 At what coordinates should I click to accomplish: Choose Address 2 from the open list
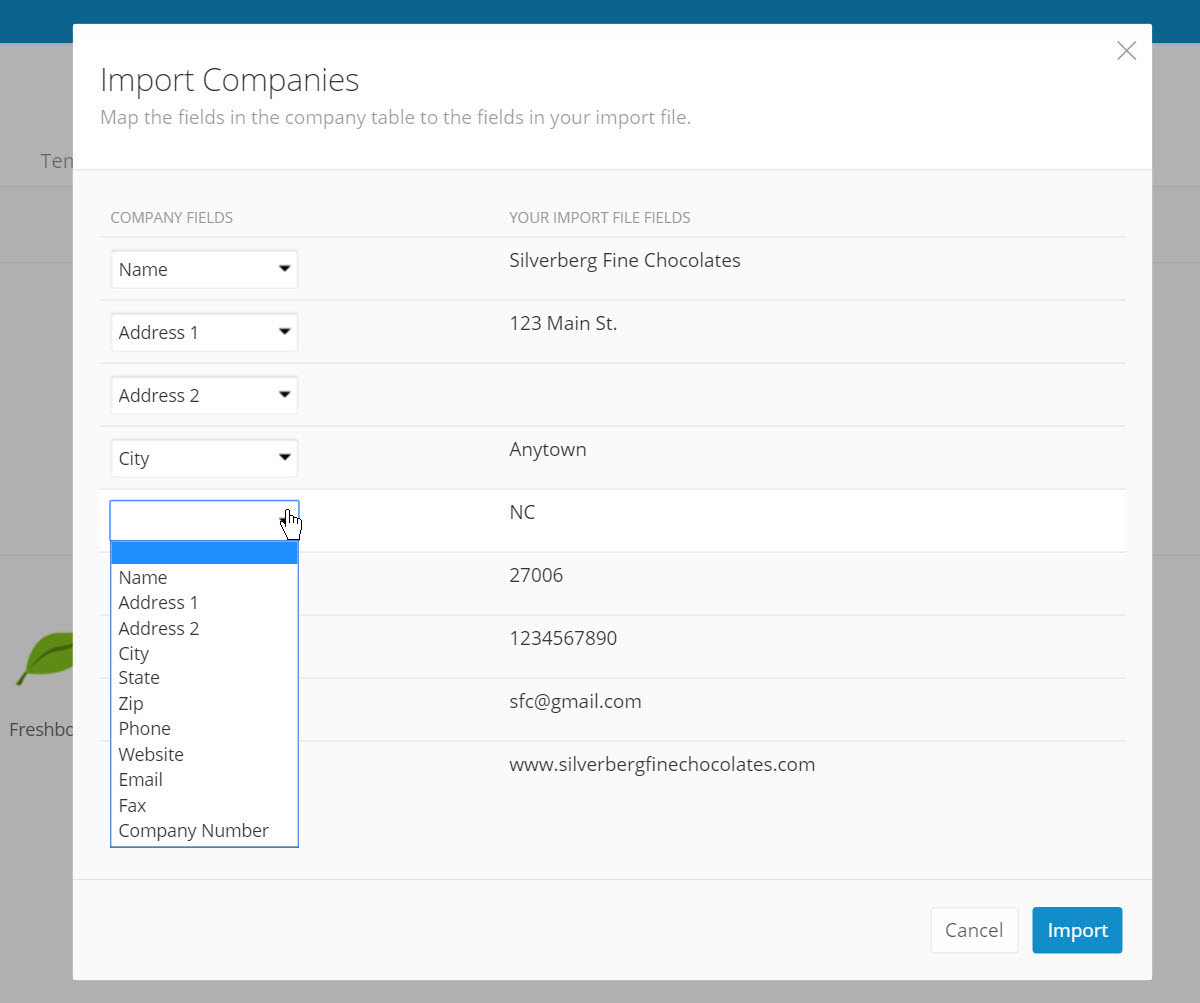coord(204,628)
